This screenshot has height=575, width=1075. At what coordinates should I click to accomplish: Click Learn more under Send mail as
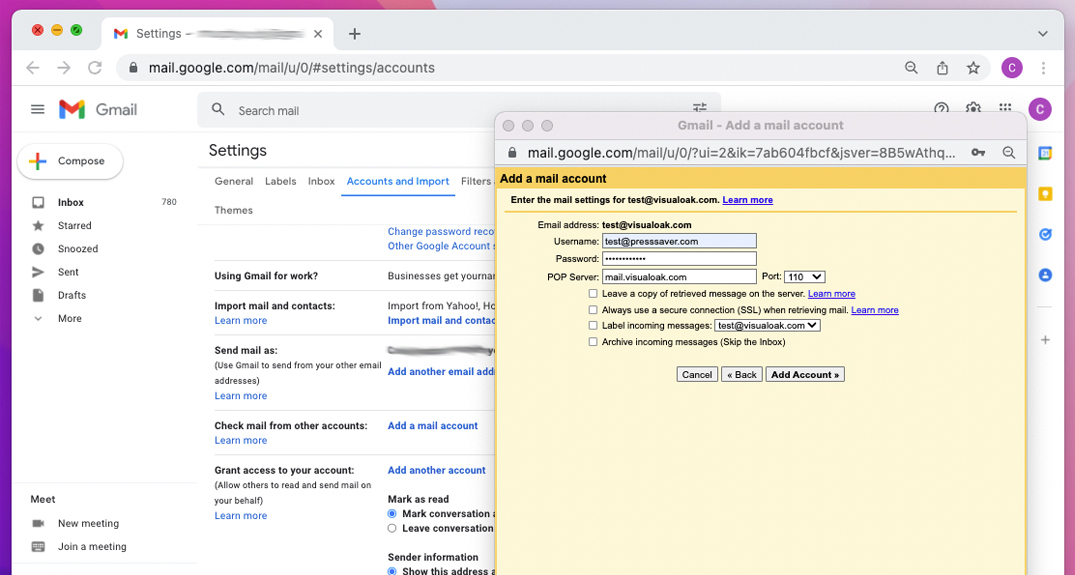241,395
